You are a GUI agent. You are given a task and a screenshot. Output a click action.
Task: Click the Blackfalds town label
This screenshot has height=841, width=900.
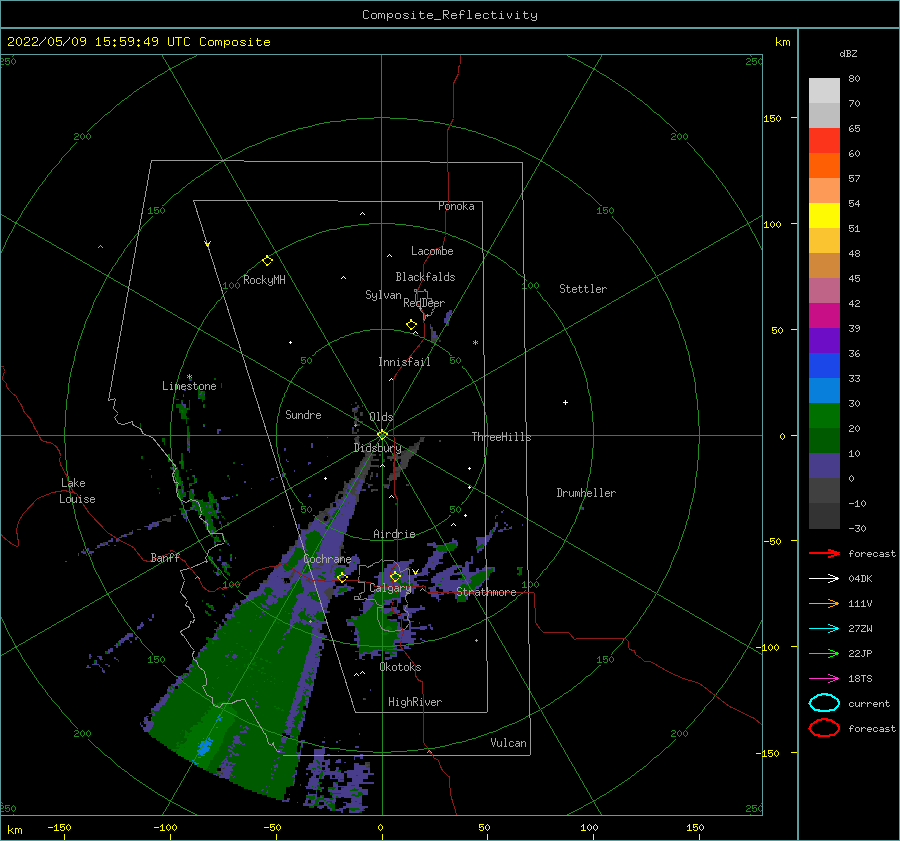coord(425,277)
